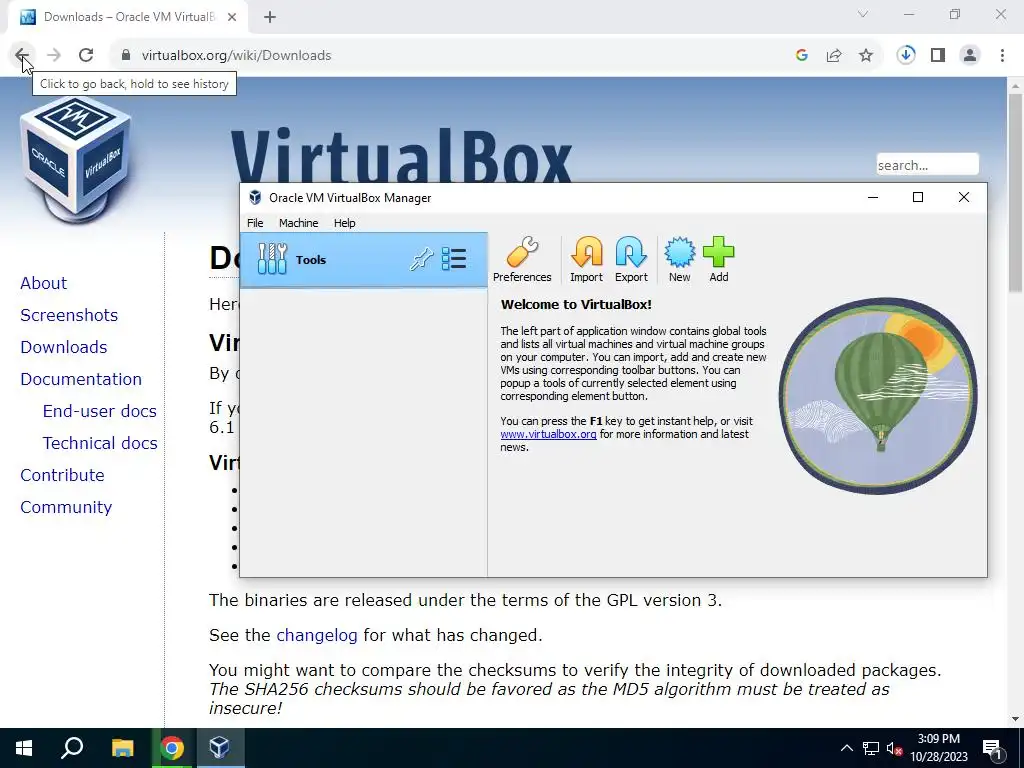
Task: Open the End-user docs link
Action: point(99,411)
